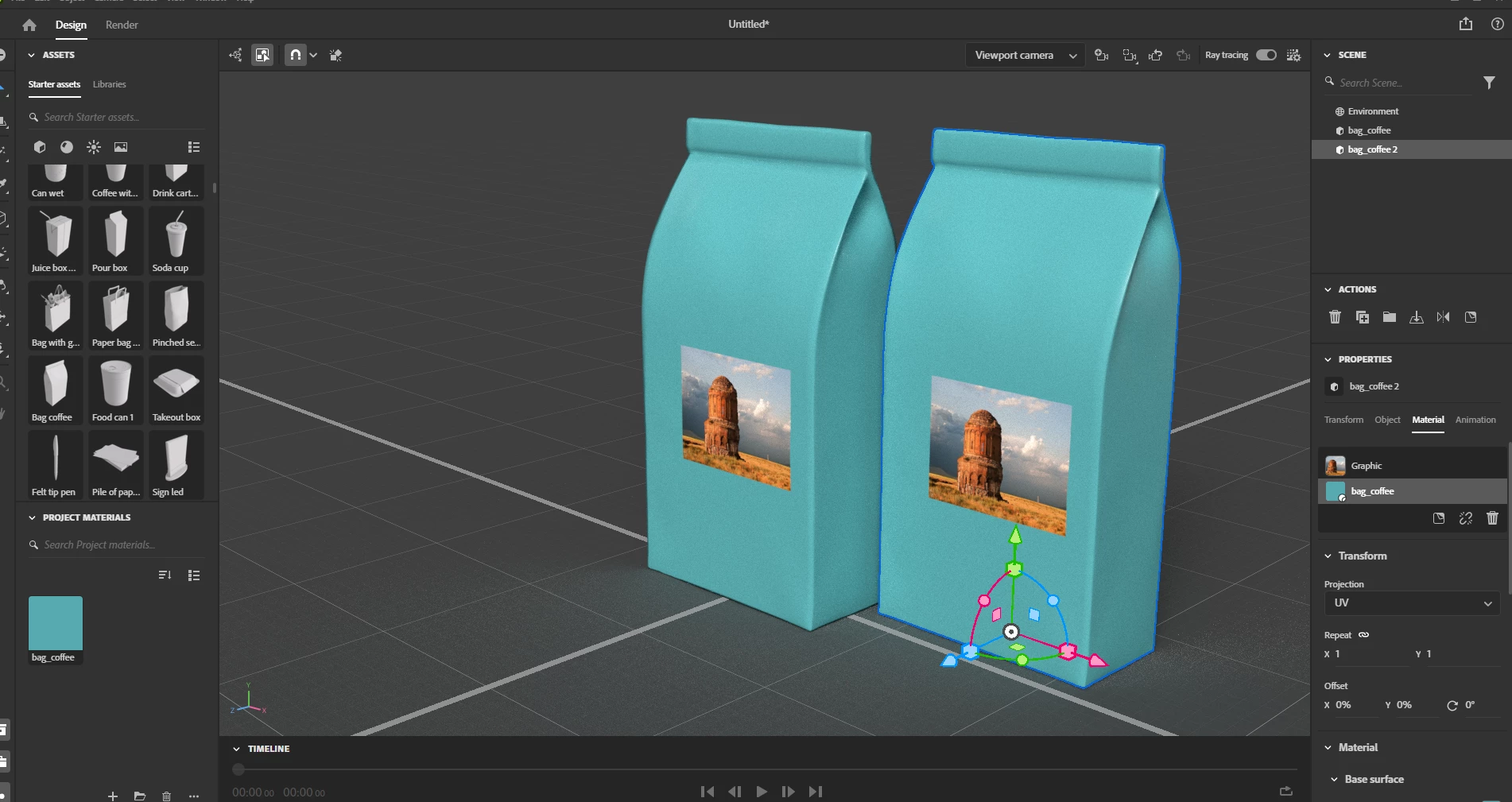Collapse the PROPERTIES panel
This screenshot has width=1512, height=802.
1328,359
